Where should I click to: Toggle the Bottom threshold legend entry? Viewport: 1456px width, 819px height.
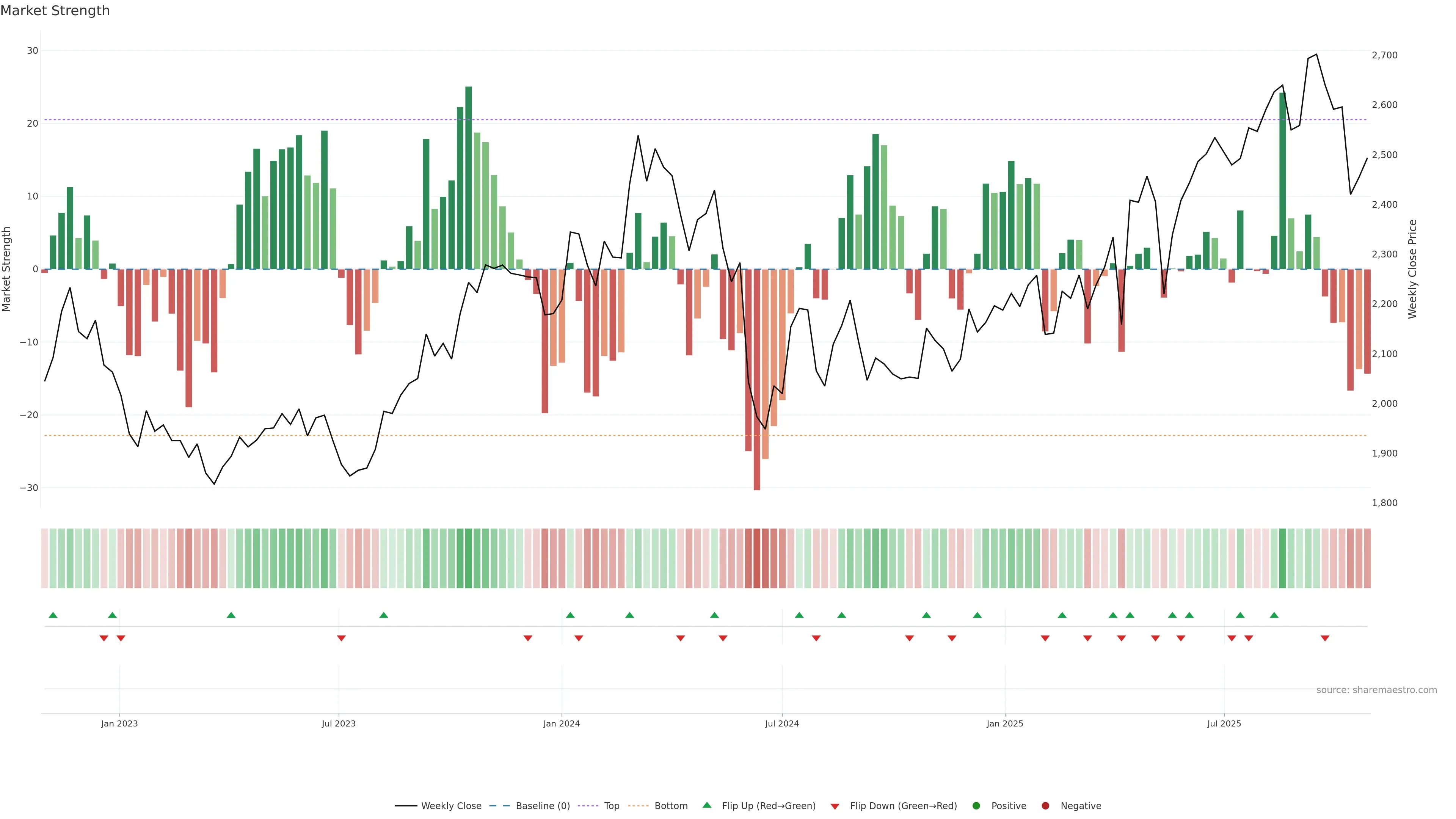(x=670, y=805)
